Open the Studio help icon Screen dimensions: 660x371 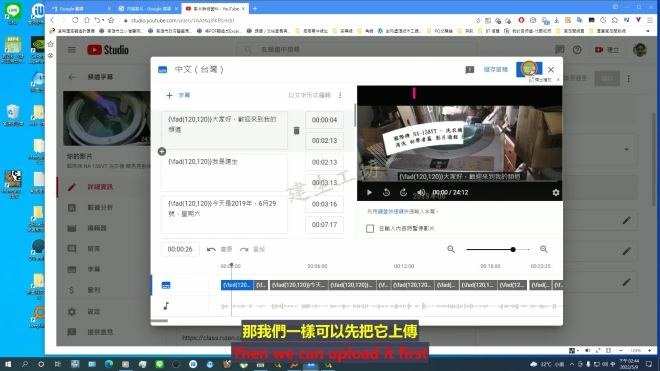point(577,50)
